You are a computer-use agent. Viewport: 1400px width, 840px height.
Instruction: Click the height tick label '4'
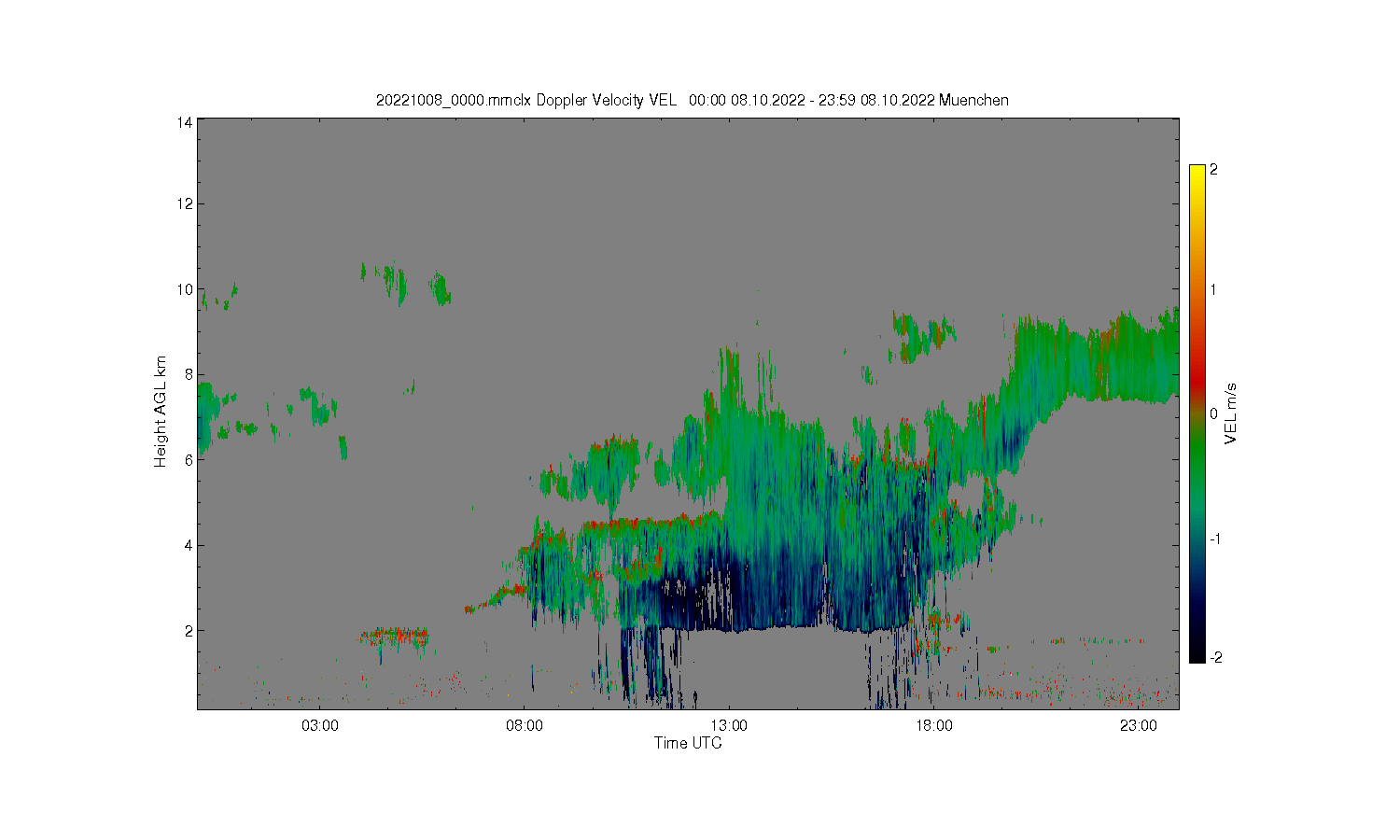tap(189, 545)
